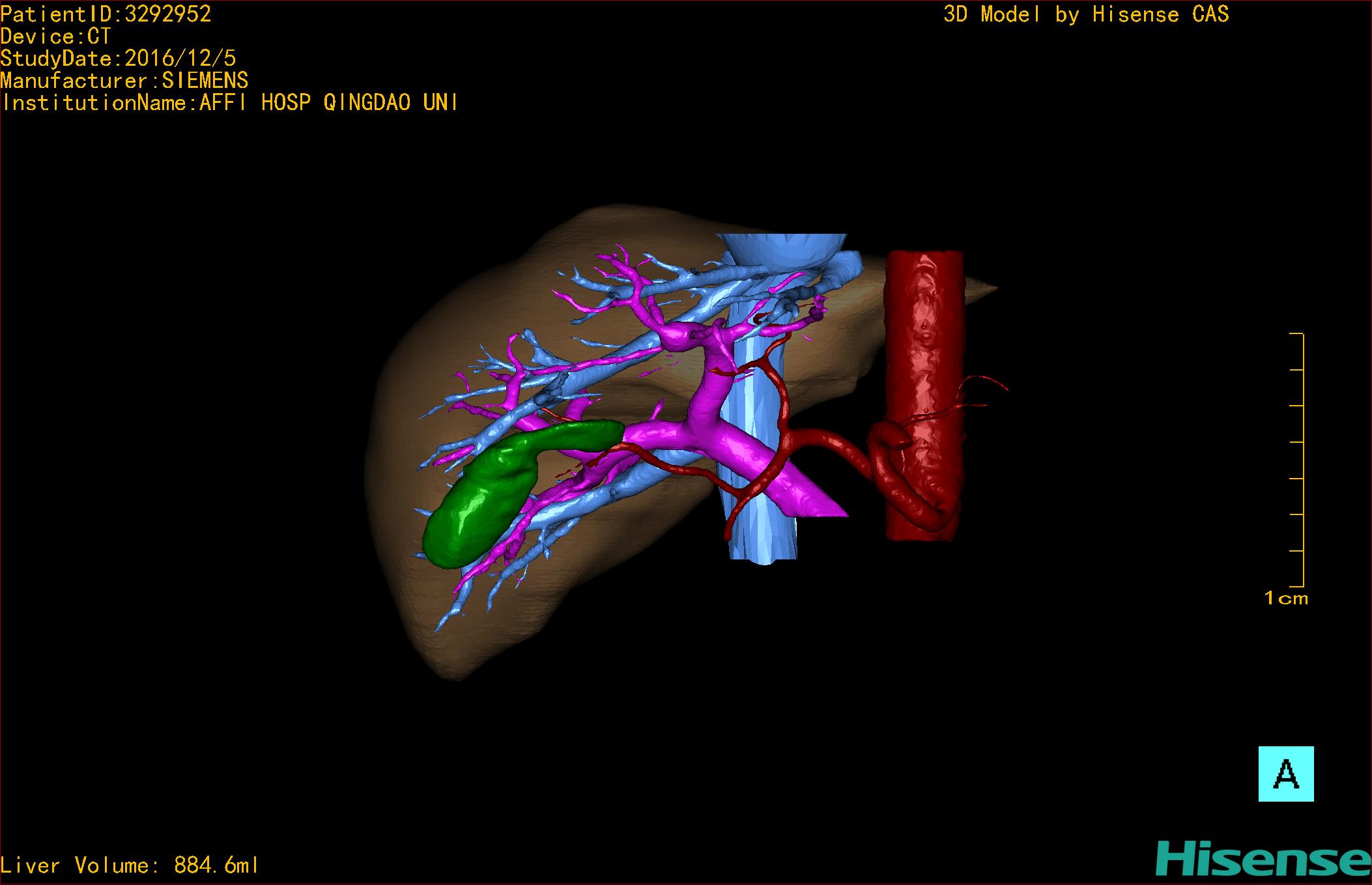Click the 3D Model by Hisense CAS title
Image resolution: width=1372 pixels, height=885 pixels.
(x=1085, y=14)
